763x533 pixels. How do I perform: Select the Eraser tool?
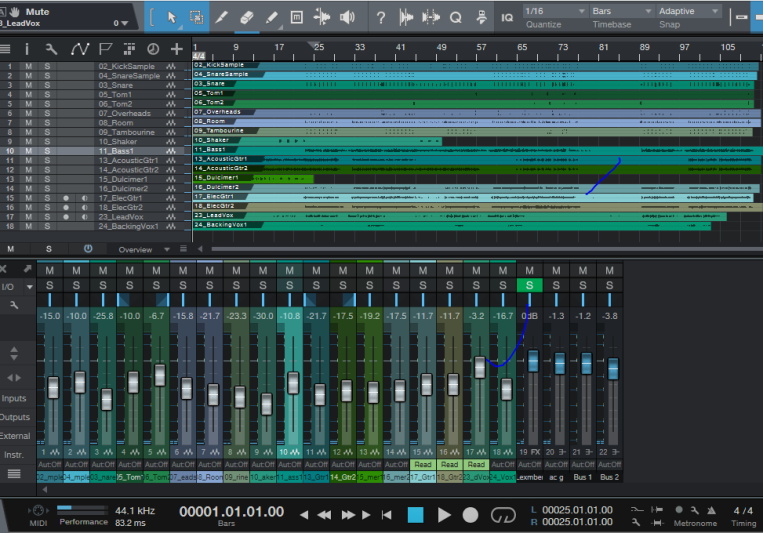point(247,18)
